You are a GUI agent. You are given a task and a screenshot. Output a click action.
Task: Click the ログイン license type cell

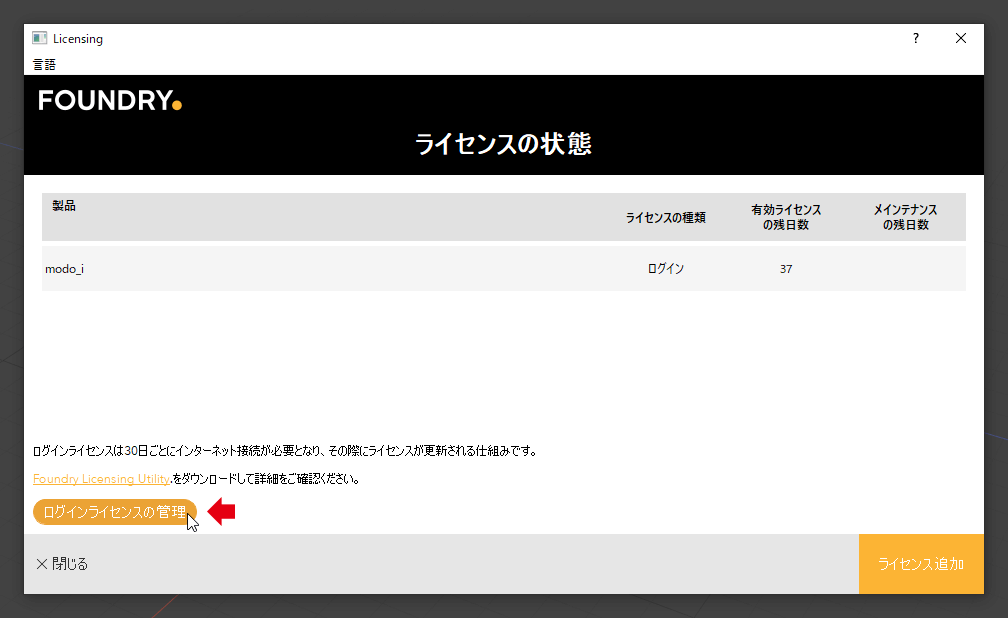click(665, 269)
